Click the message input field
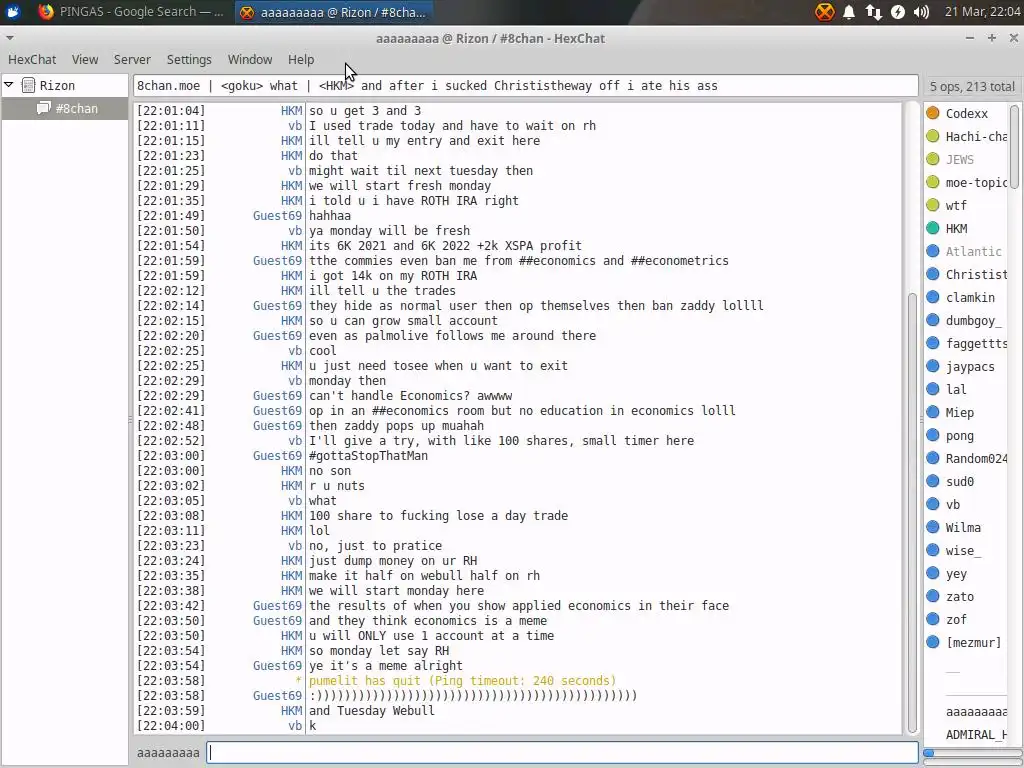 click(562, 752)
